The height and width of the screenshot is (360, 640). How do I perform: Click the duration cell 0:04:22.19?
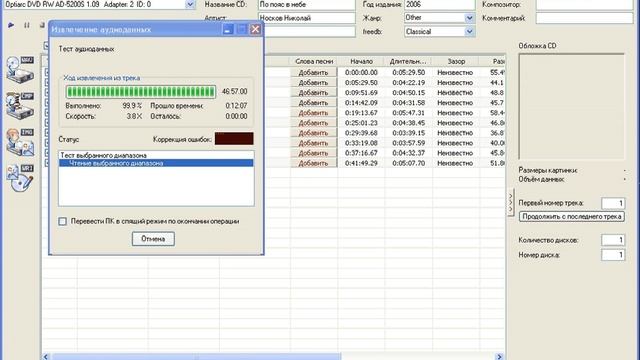pos(409,82)
